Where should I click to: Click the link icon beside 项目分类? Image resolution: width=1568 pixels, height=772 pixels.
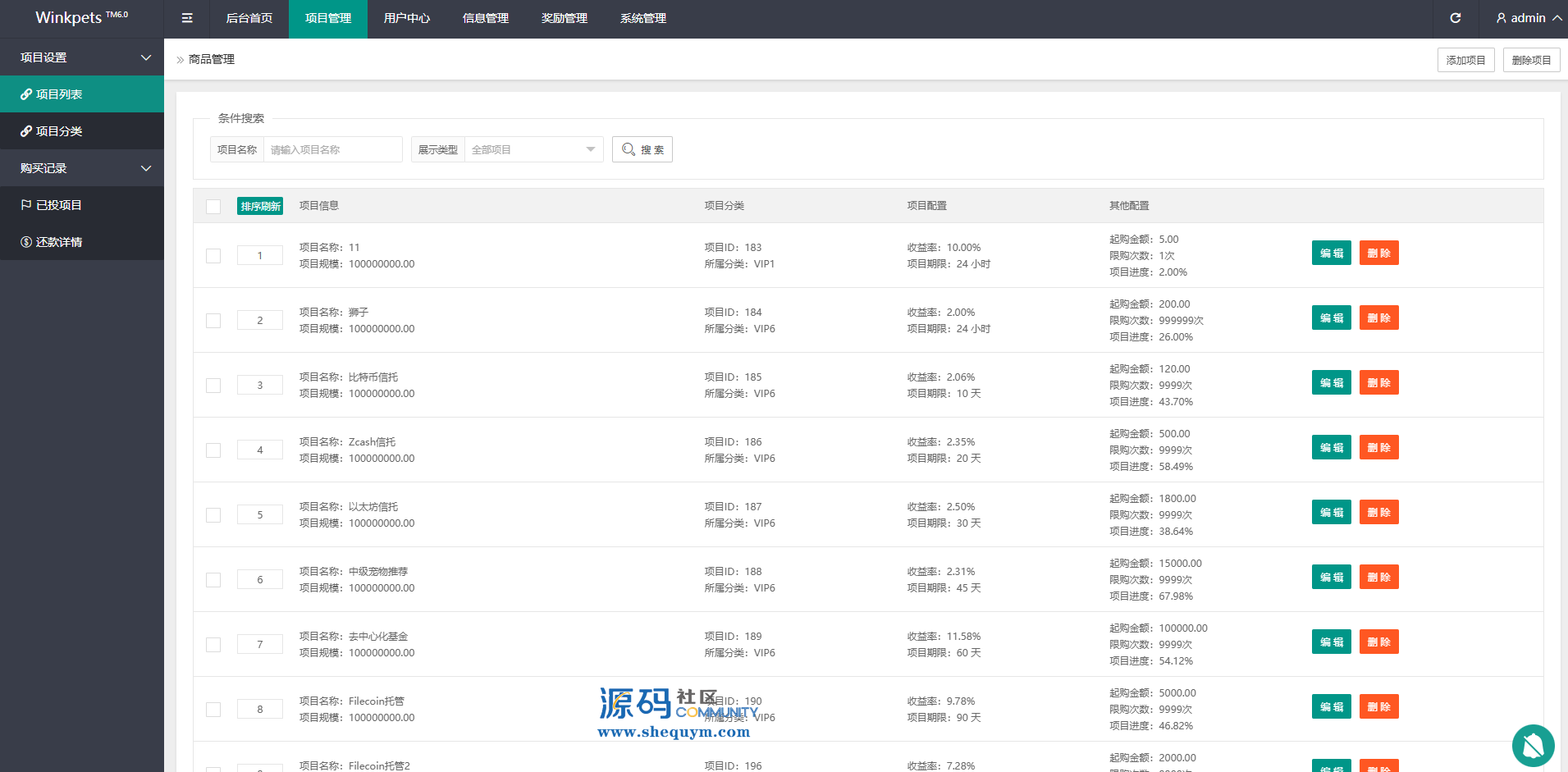26,131
